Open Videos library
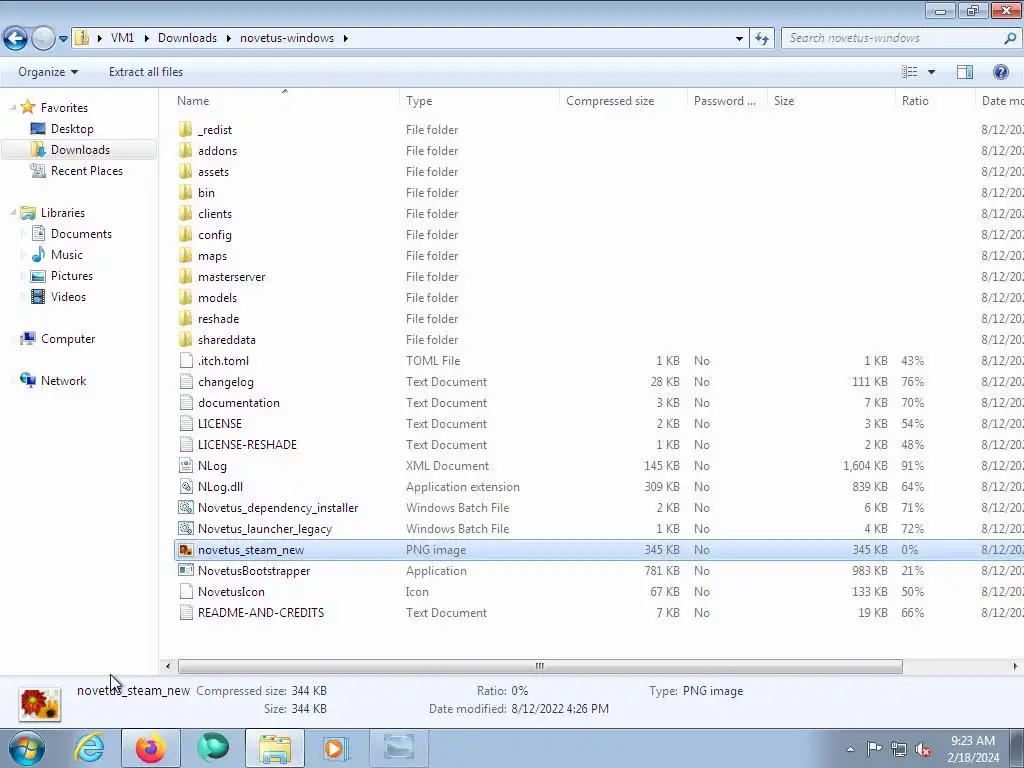 (x=68, y=296)
